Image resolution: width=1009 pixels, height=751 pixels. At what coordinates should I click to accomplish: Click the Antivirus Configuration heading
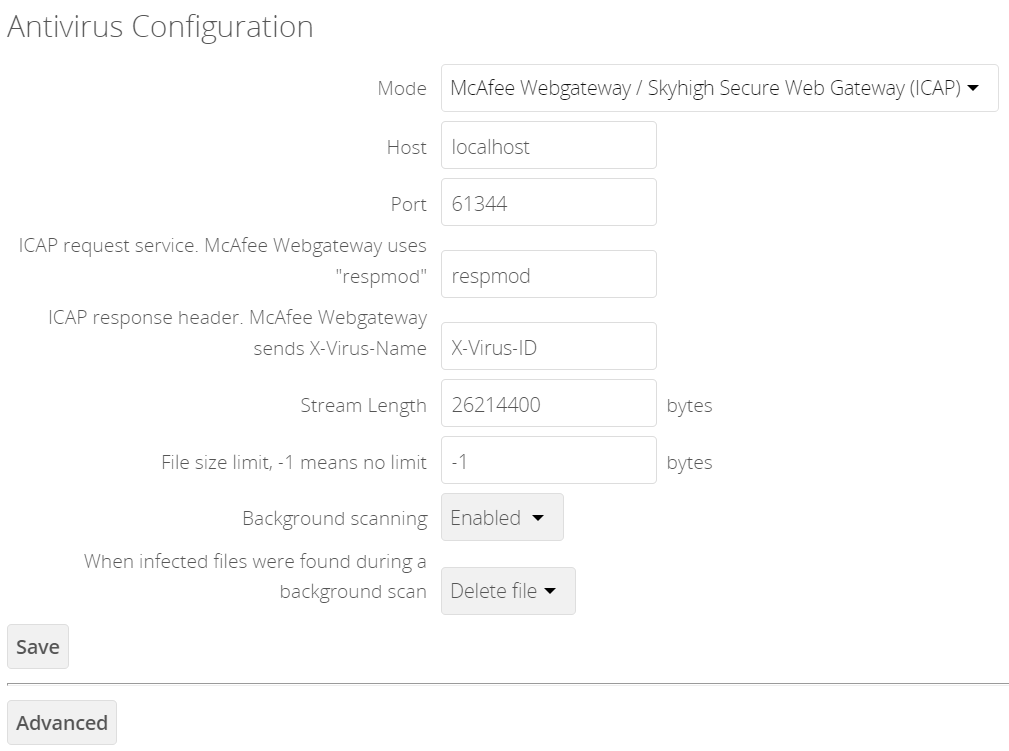[160, 27]
